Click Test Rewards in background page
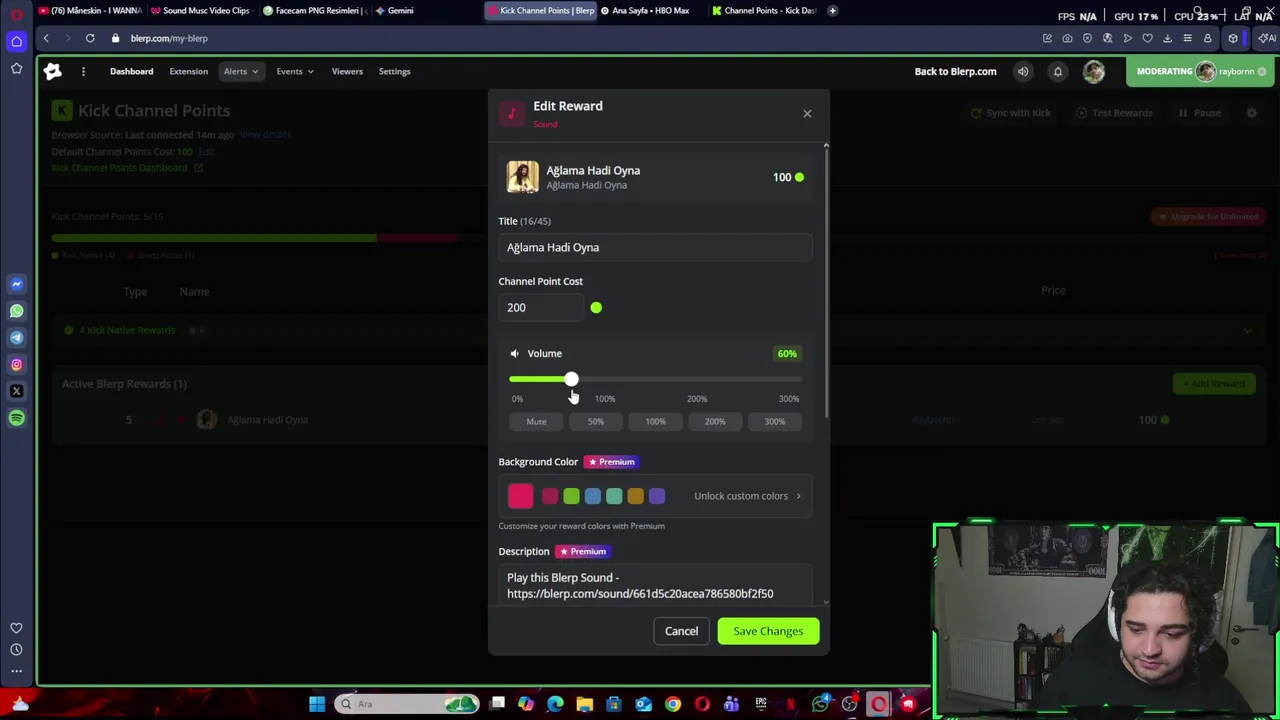This screenshot has width=1280, height=720. [1114, 113]
